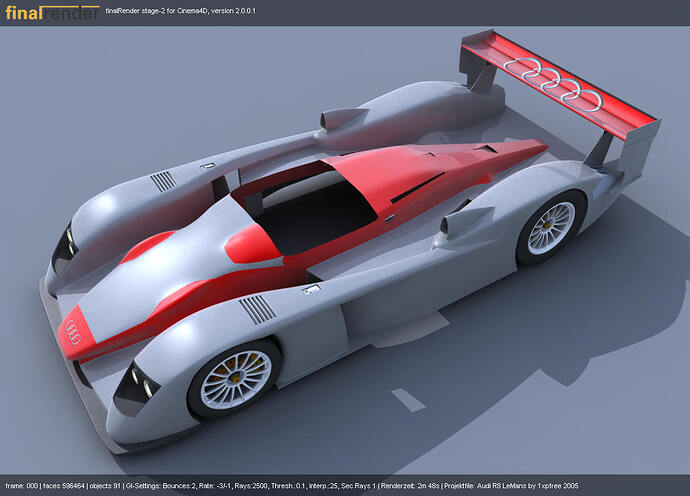The image size is (690, 496).
Task: Click the status bar entry "faces 596464"
Action: 64,486
